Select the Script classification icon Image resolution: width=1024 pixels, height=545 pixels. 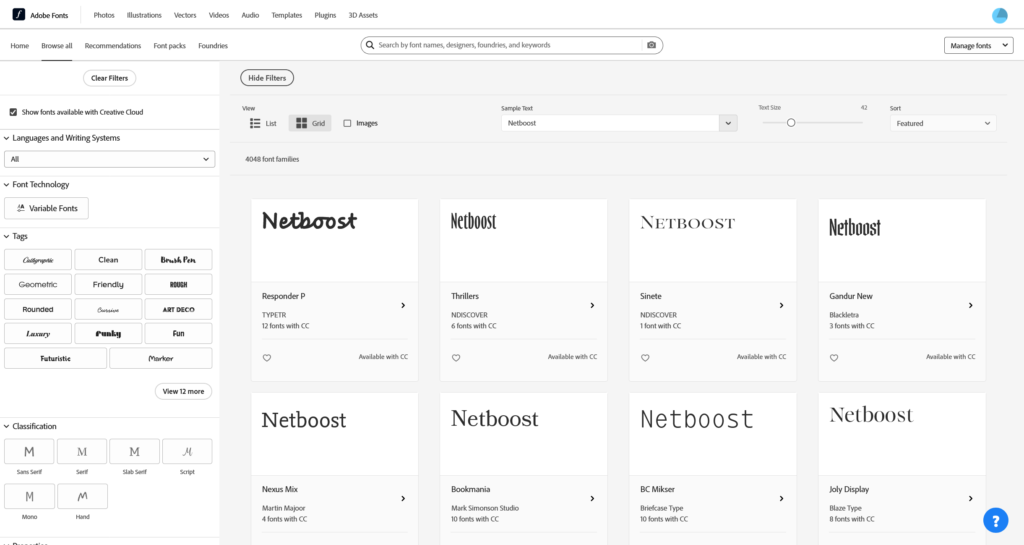coord(187,452)
